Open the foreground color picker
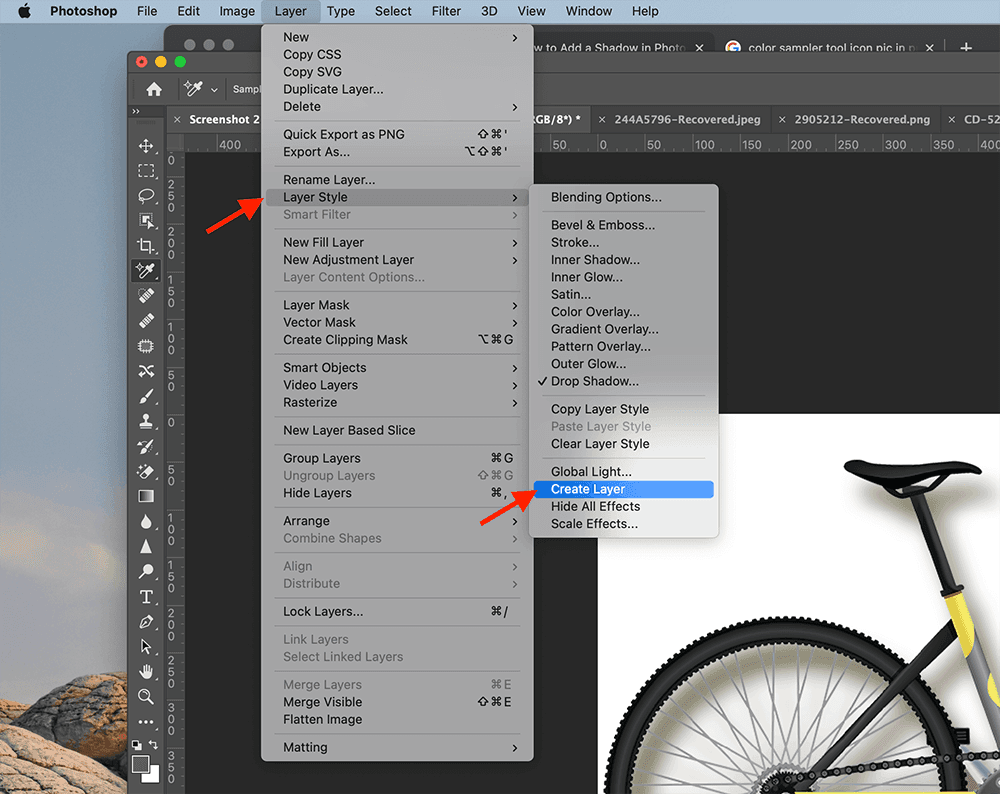Image resolution: width=1000 pixels, height=794 pixels. pyautogui.click(x=140, y=763)
